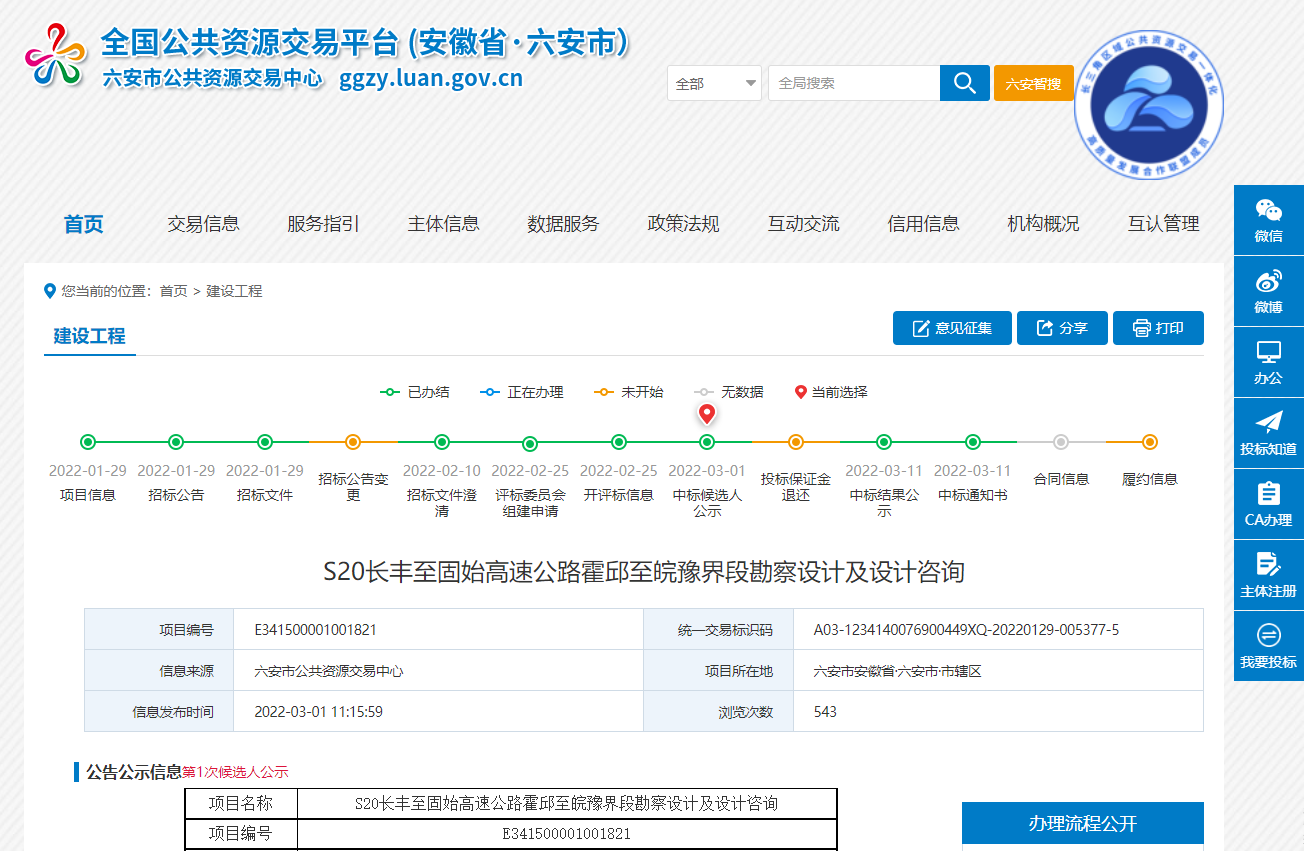Click the platform logo at top left
The width and height of the screenshot is (1304, 851).
55,55
